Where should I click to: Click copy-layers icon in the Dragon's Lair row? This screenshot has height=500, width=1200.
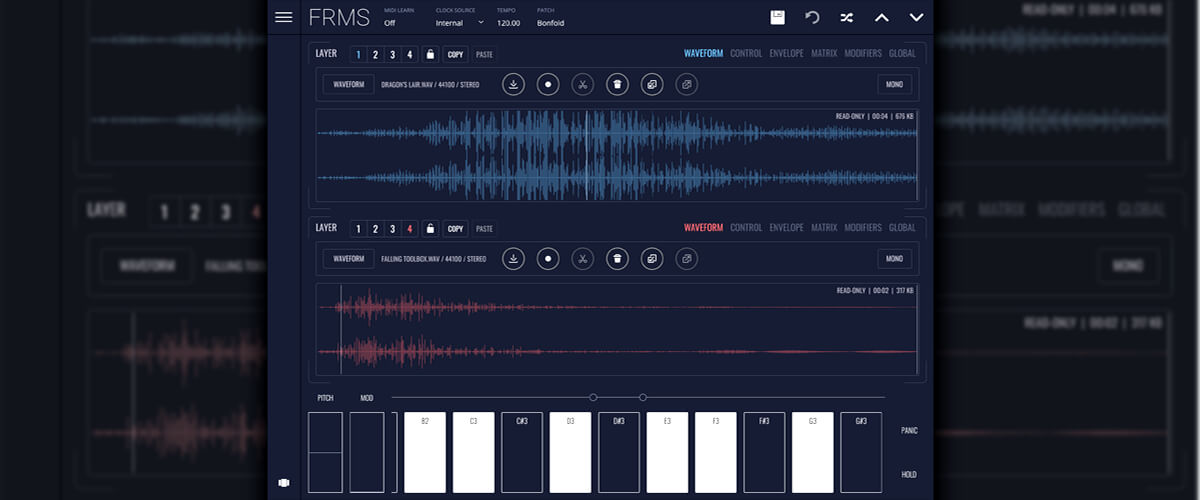tap(652, 84)
